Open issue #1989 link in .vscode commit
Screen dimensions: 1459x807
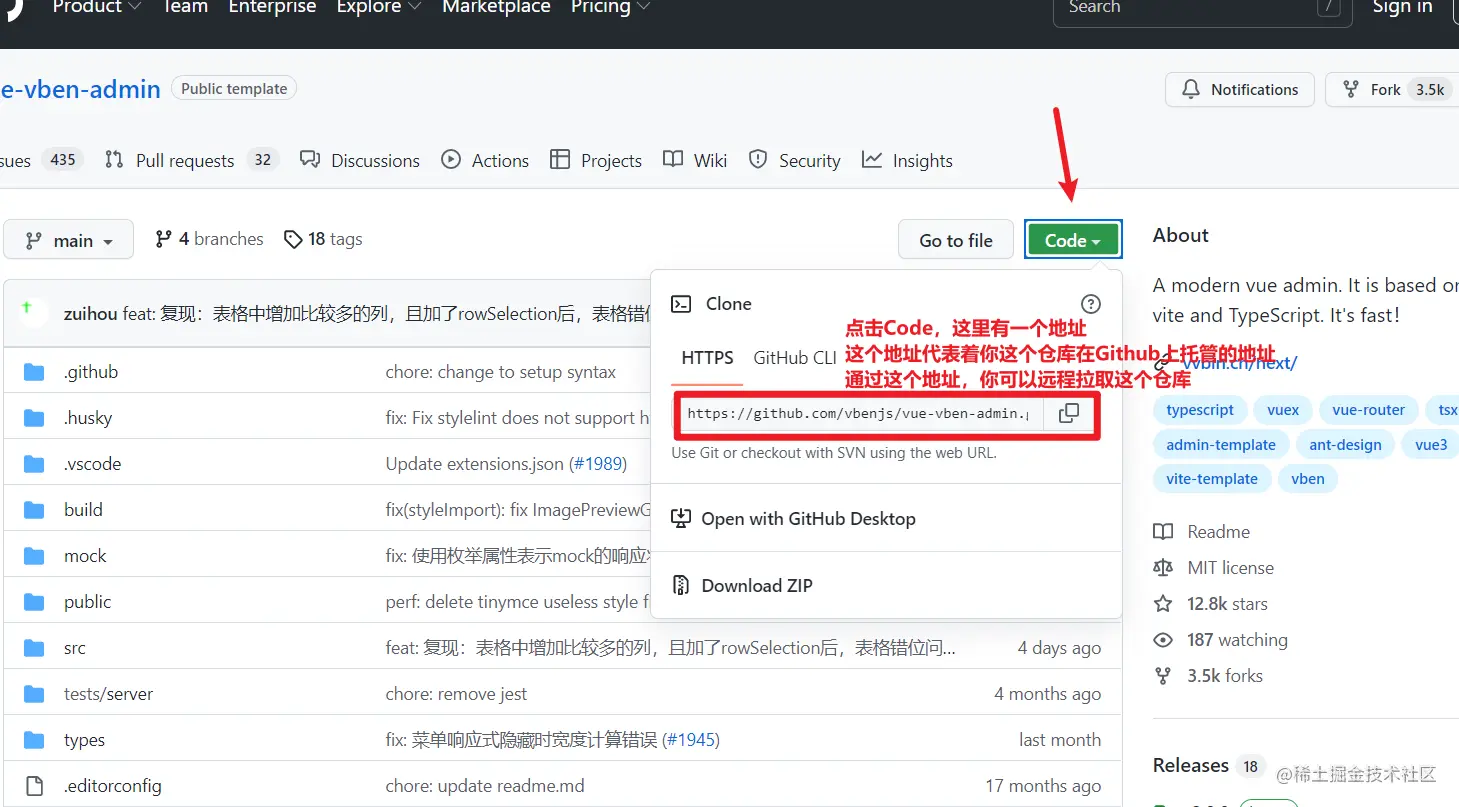[597, 464]
